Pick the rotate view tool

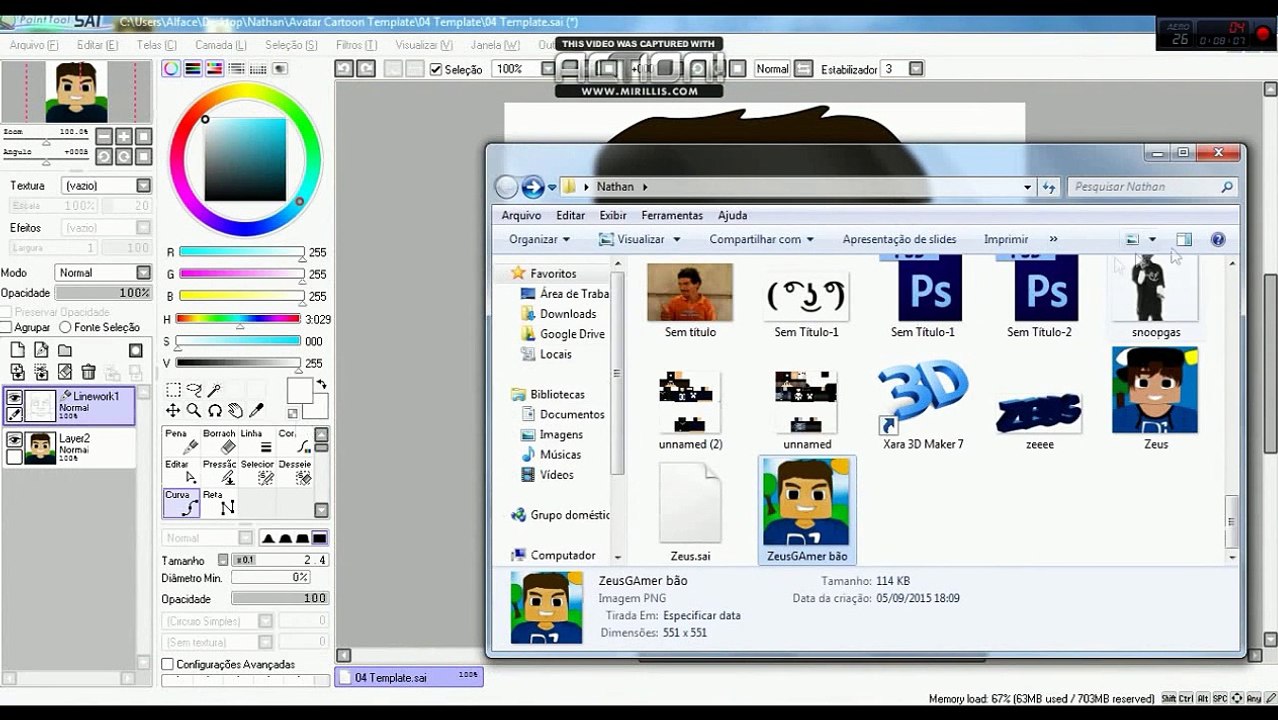(214, 411)
